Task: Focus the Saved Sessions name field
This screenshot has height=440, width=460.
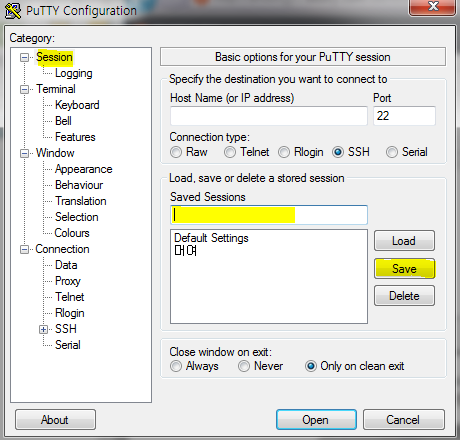Action: click(269, 215)
